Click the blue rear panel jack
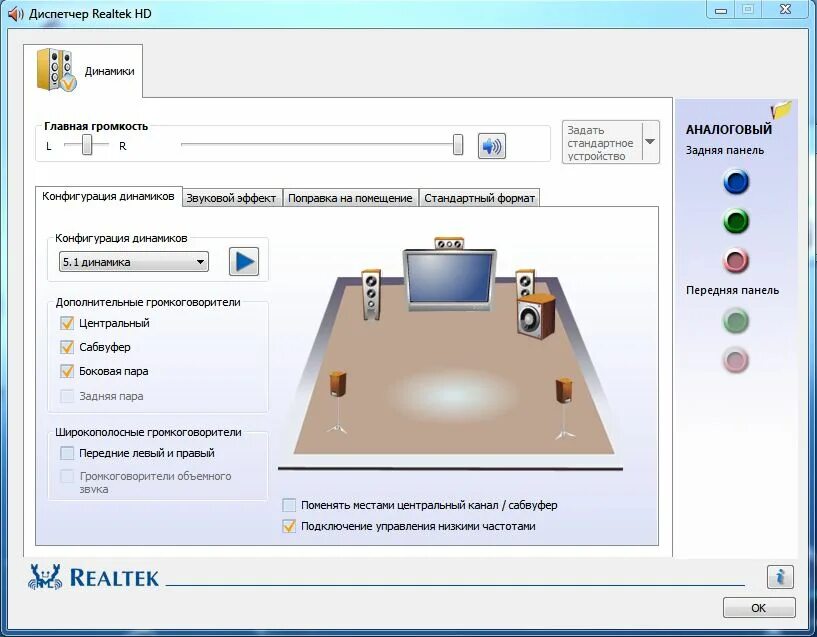Image resolution: width=817 pixels, height=637 pixels. (x=736, y=182)
